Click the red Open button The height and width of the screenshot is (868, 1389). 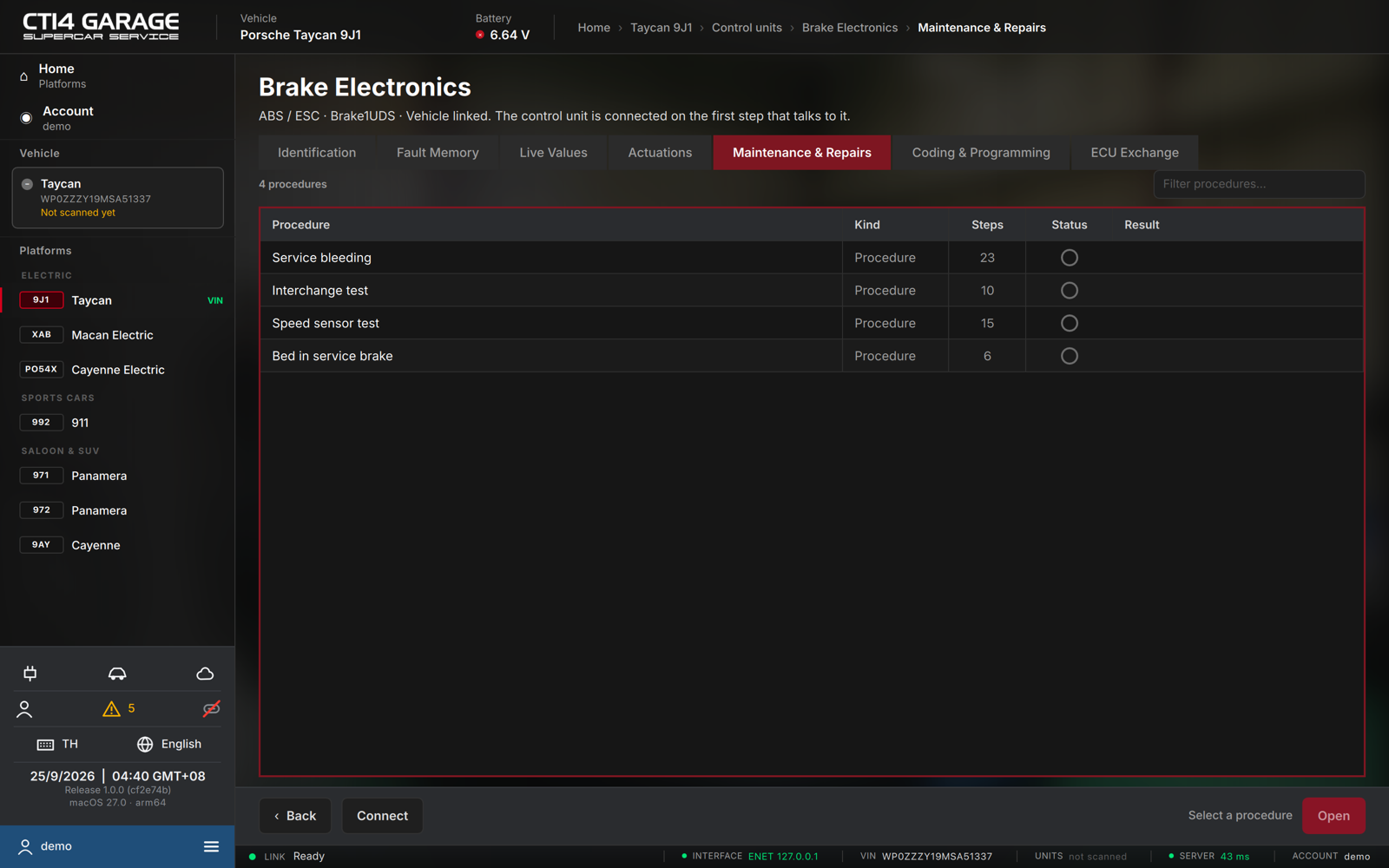1333,816
